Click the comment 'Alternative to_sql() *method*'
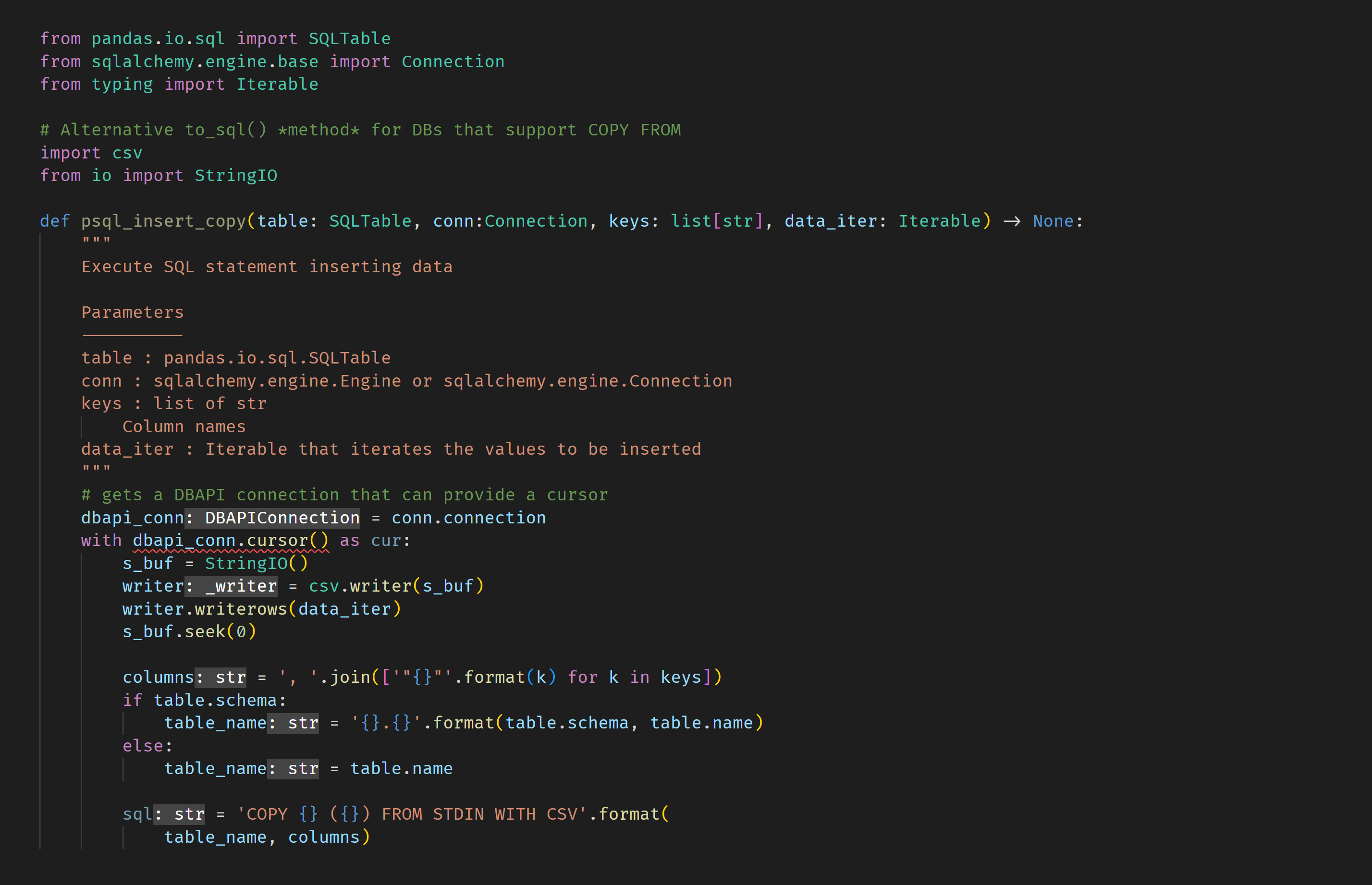This screenshot has width=1372, height=885. [x=199, y=130]
